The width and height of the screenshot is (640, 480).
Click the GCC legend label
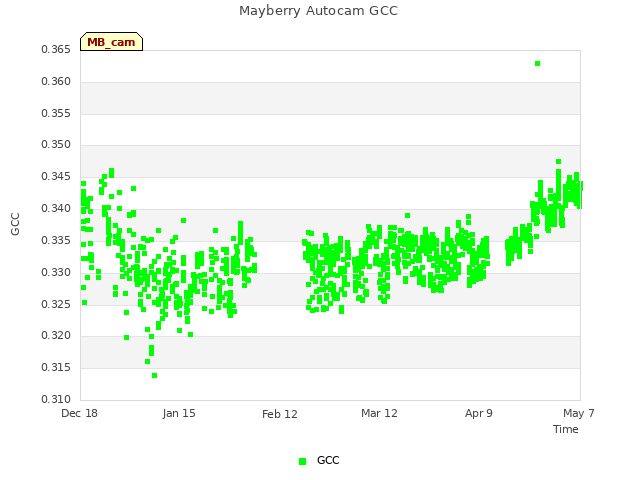pyautogui.click(x=328, y=460)
